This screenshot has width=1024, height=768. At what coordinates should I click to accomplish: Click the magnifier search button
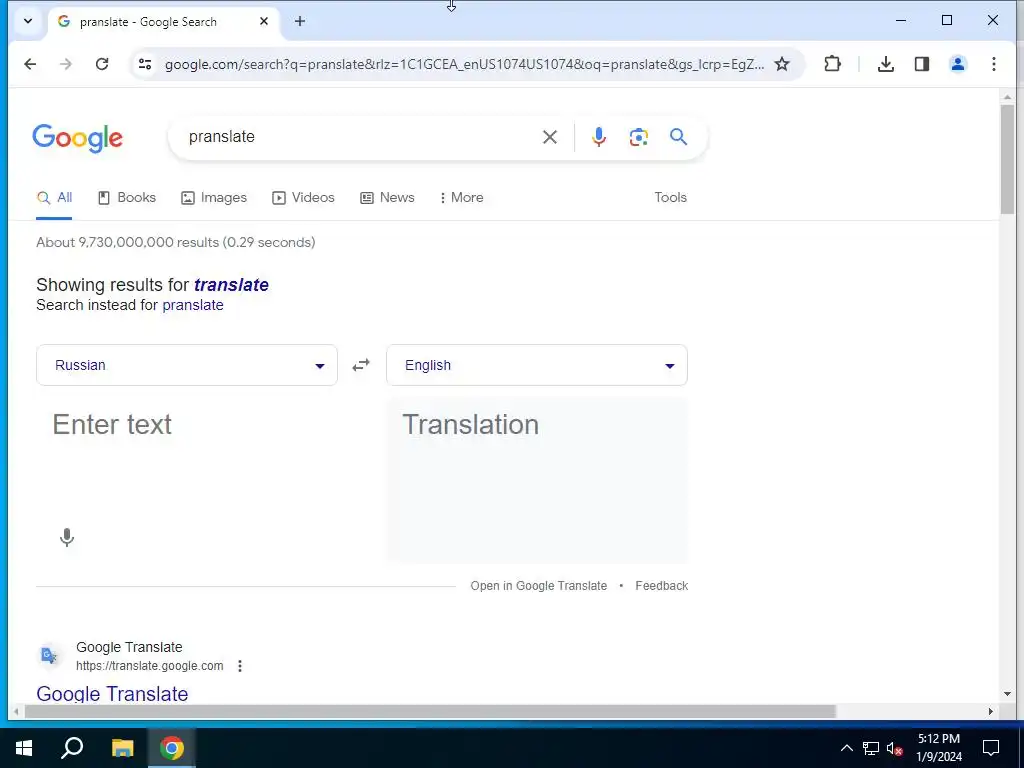click(679, 137)
